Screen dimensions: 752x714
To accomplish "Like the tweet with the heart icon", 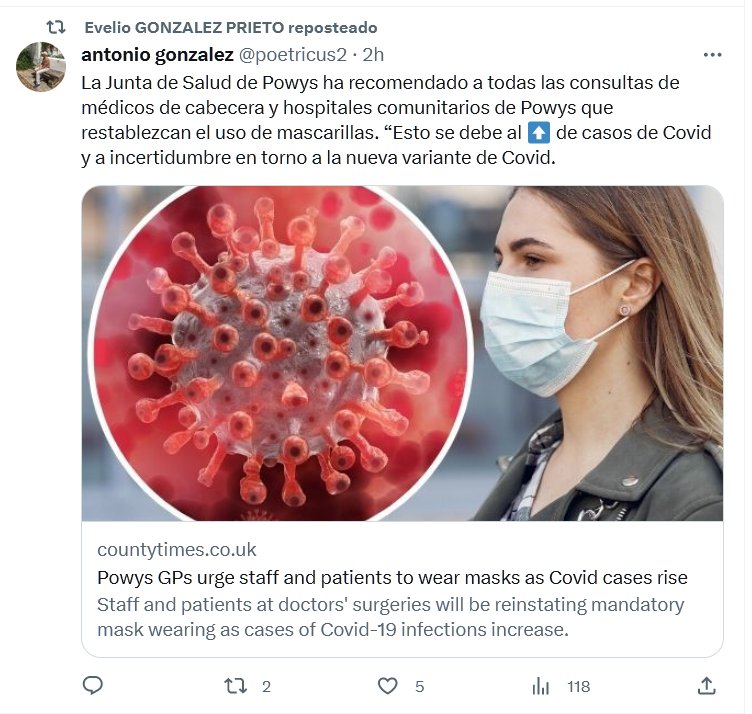I will tap(388, 686).
